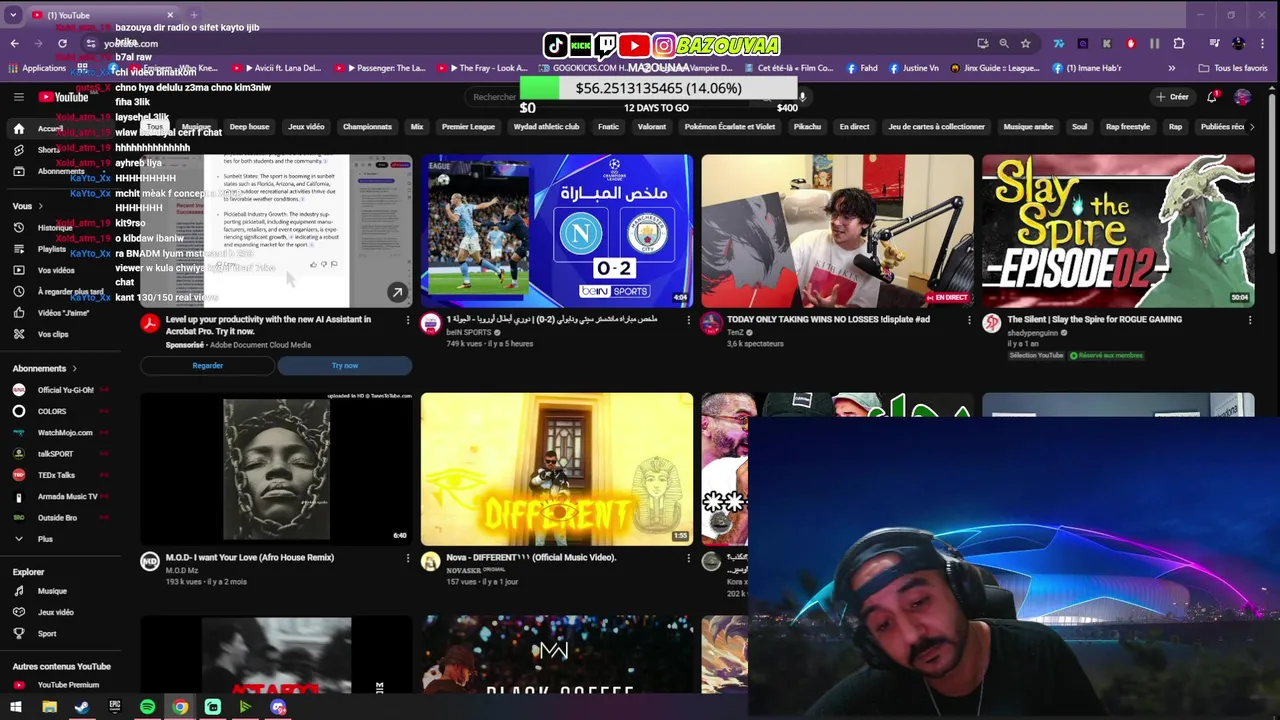Select the Deep house chip

click(x=249, y=127)
